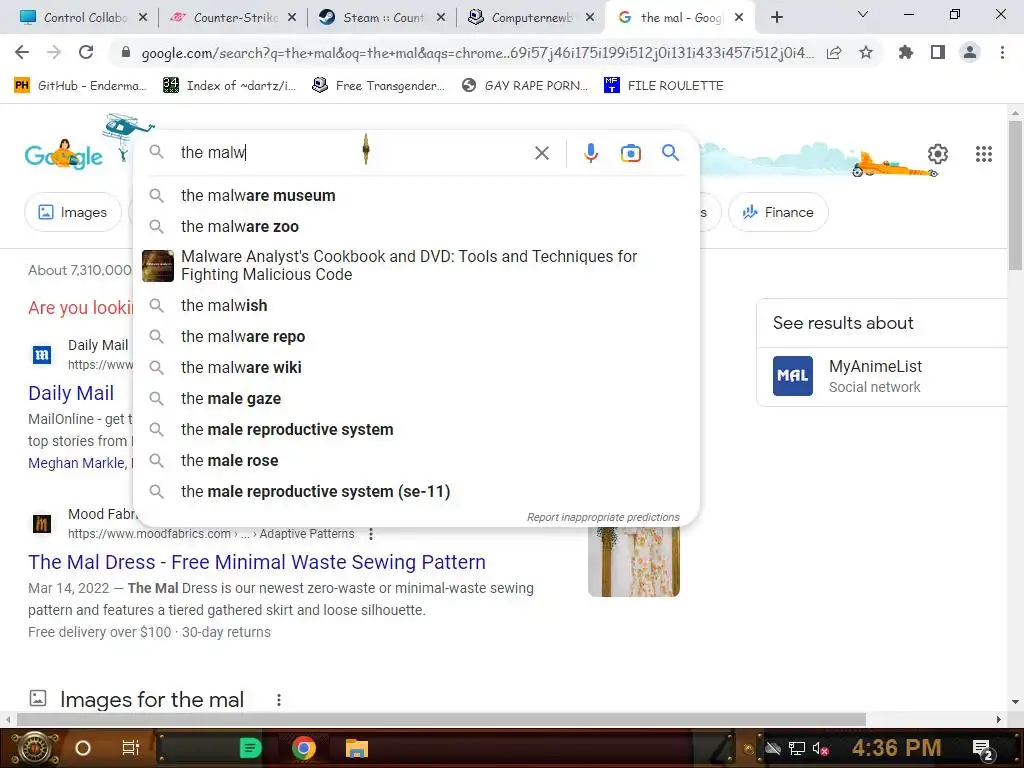Open Google apps grid
Viewport: 1024px width, 768px height.
tap(984, 154)
